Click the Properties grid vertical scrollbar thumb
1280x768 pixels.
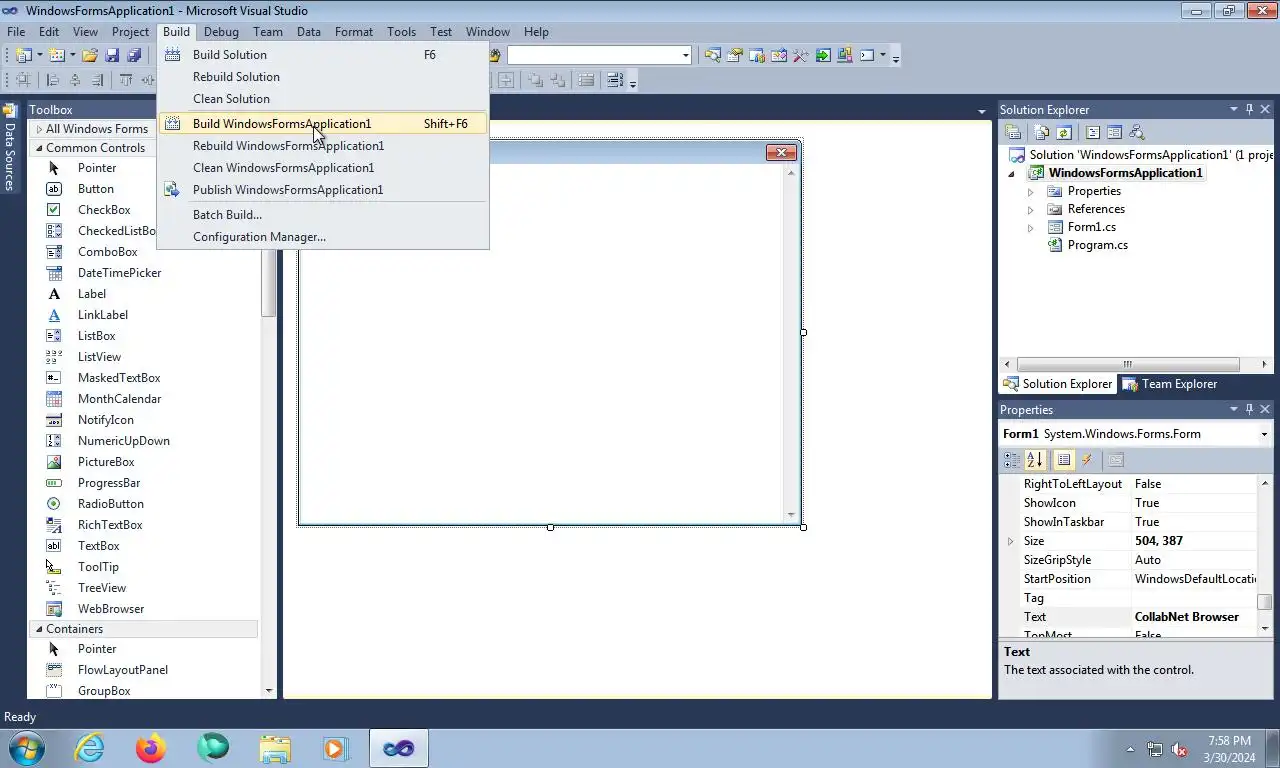point(1264,601)
